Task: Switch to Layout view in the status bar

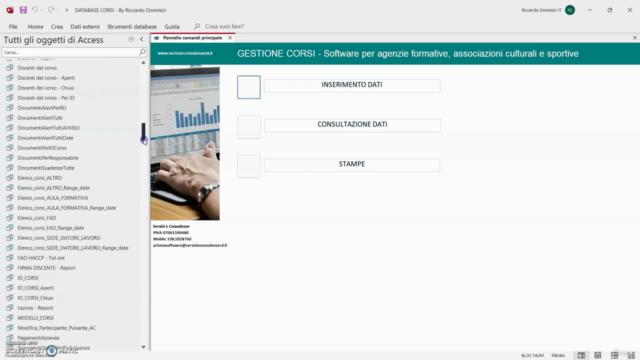Action: pos(614,356)
